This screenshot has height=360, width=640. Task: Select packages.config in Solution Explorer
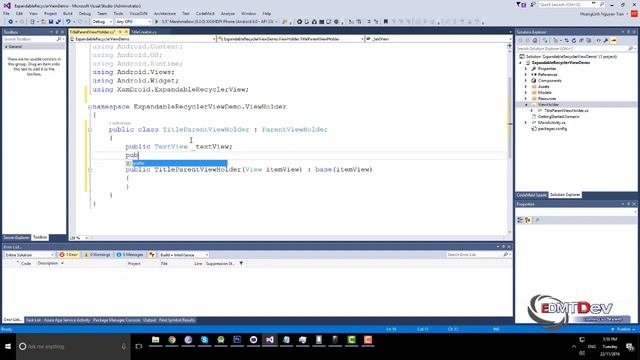click(552, 129)
